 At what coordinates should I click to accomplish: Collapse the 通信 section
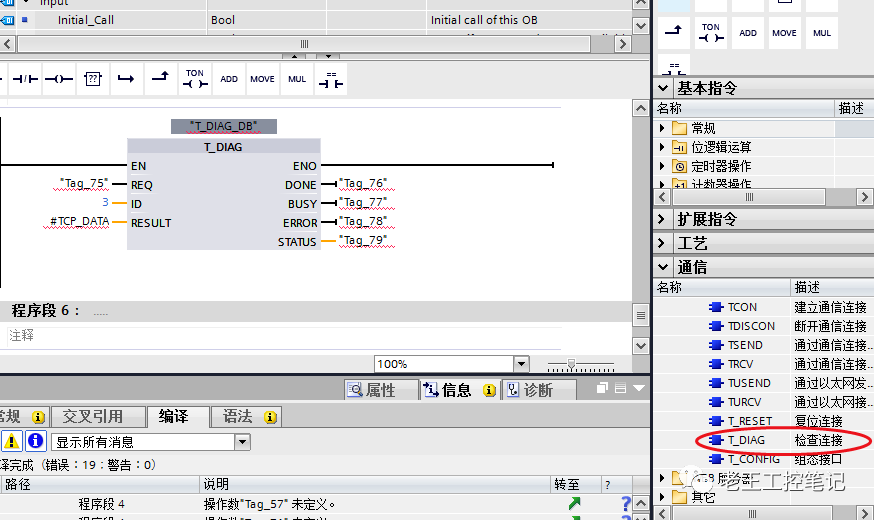[x=663, y=267]
